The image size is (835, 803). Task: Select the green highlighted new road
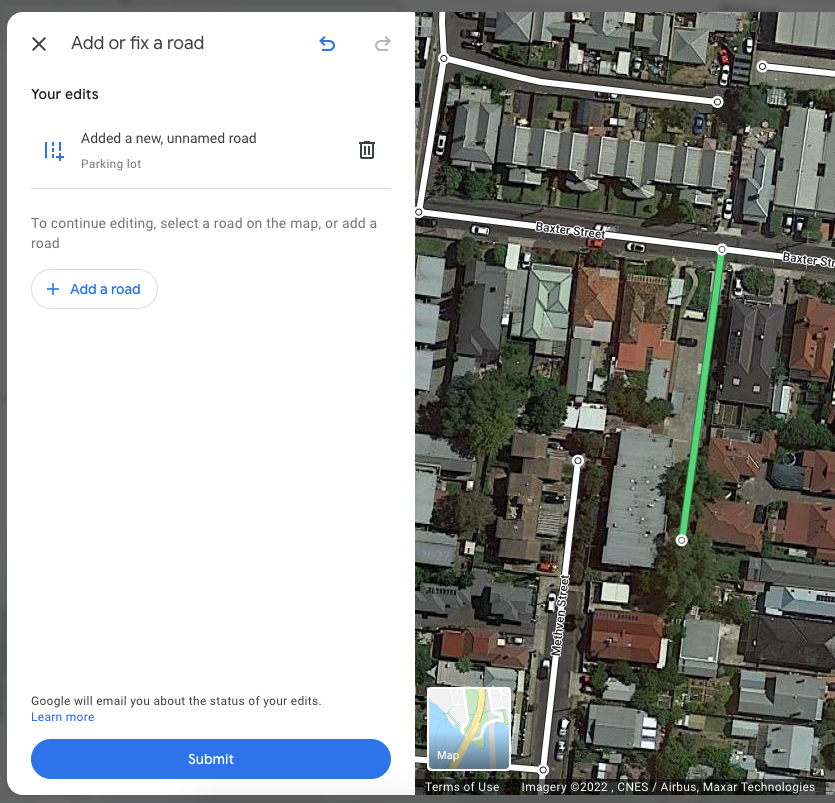(702, 394)
